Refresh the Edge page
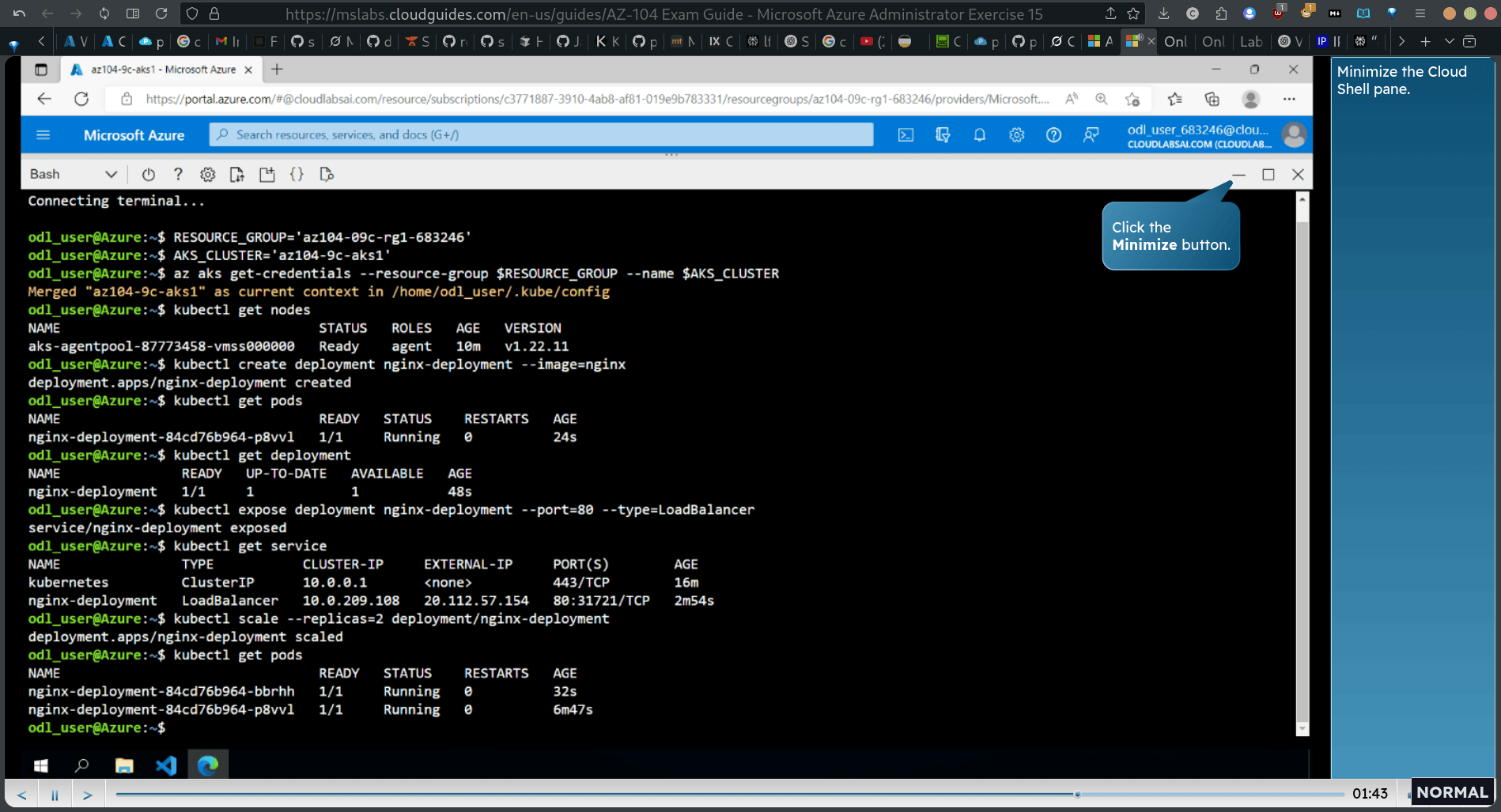 (81, 99)
